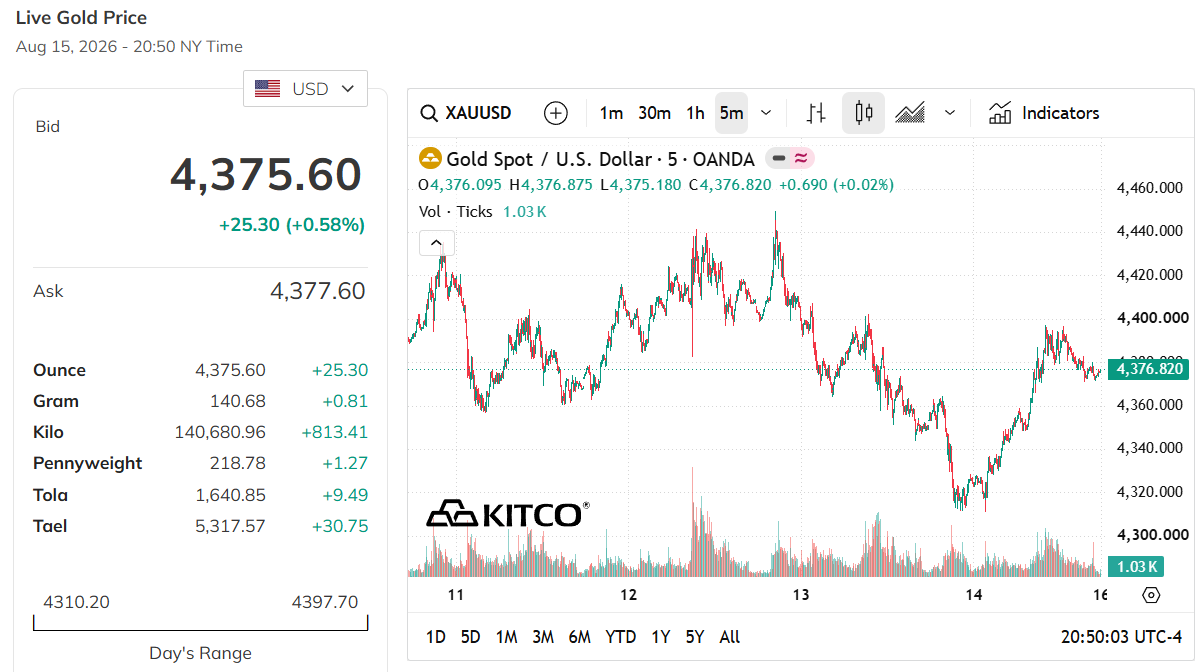
Task: Click the day's high 4397.70
Action: (x=325, y=602)
